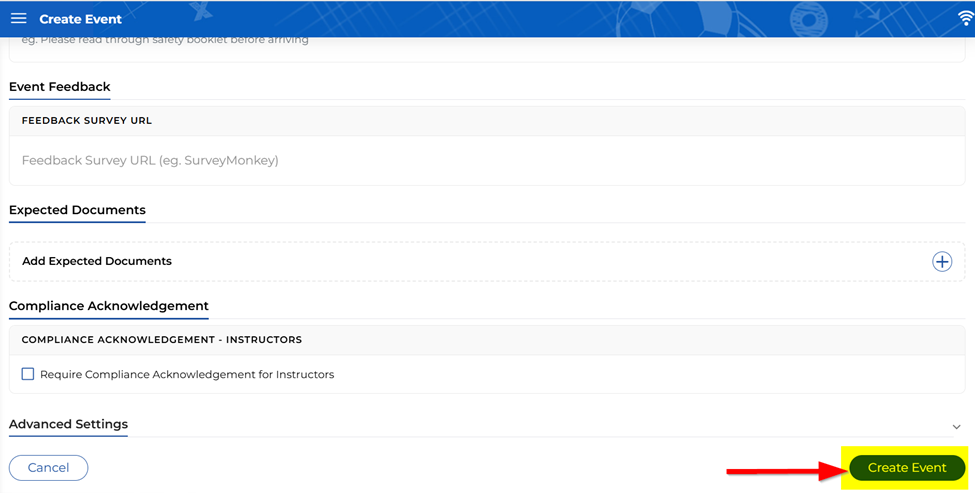Select the Expected Documents section heading
This screenshot has width=975, height=493.
(77, 210)
